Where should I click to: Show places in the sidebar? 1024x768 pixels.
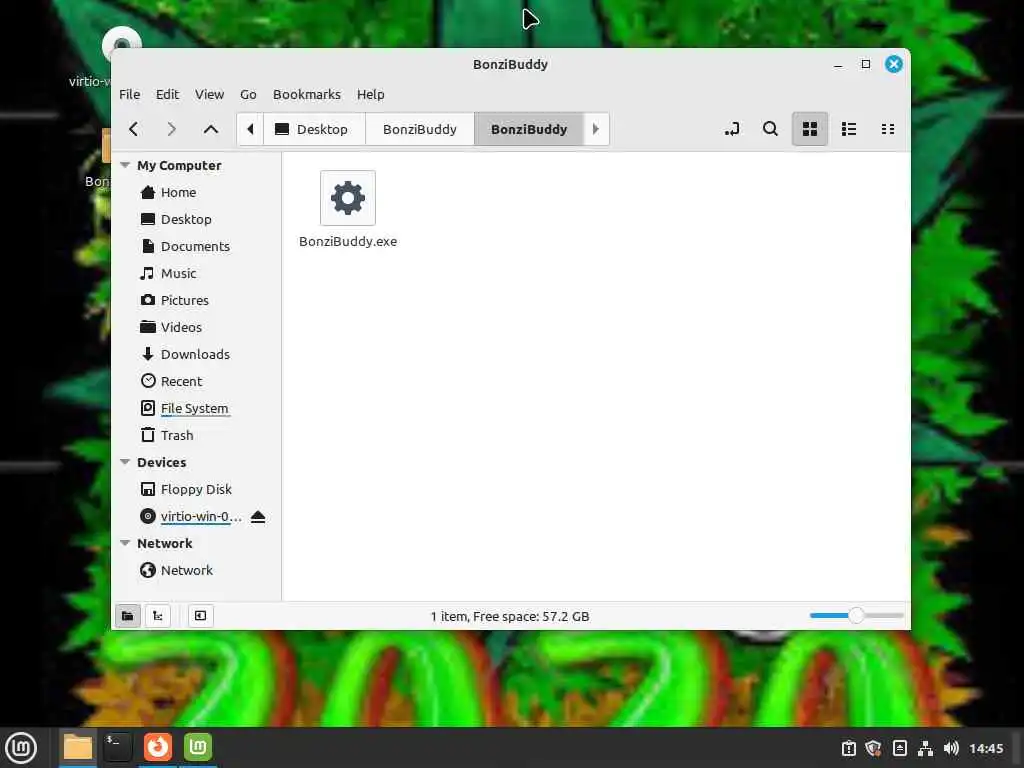[x=128, y=616]
